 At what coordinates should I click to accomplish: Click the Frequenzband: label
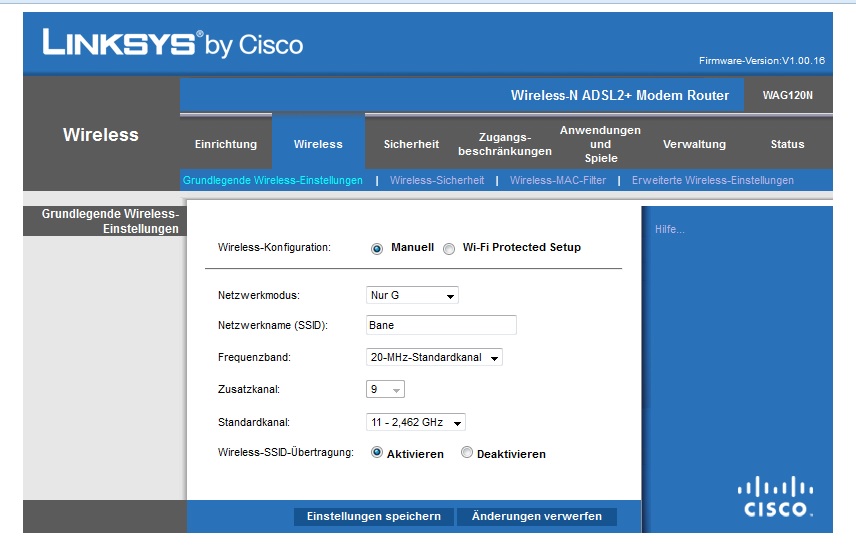[254, 357]
